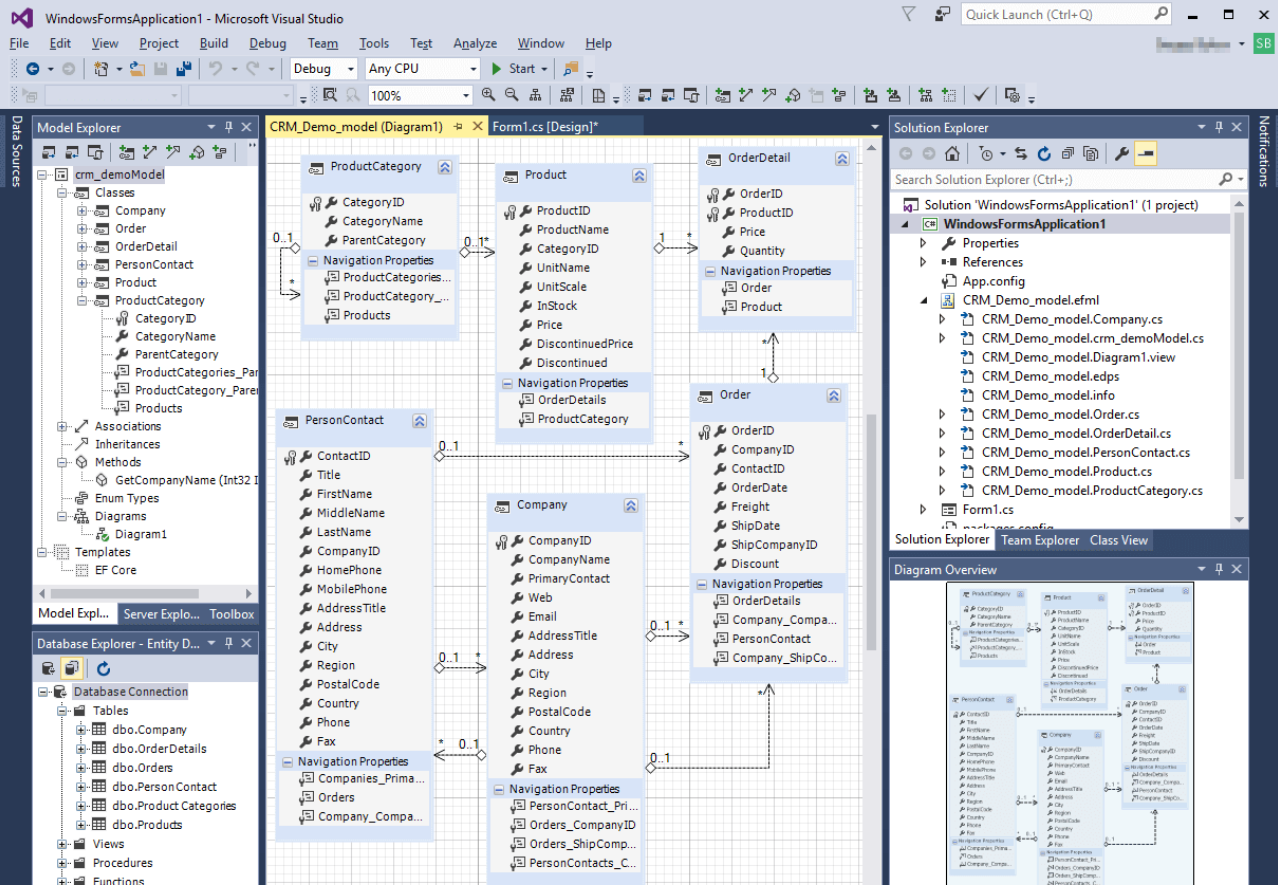Click the checkmark Validate icon in toolbar
Screen dimensions: 1278x885
(x=981, y=95)
